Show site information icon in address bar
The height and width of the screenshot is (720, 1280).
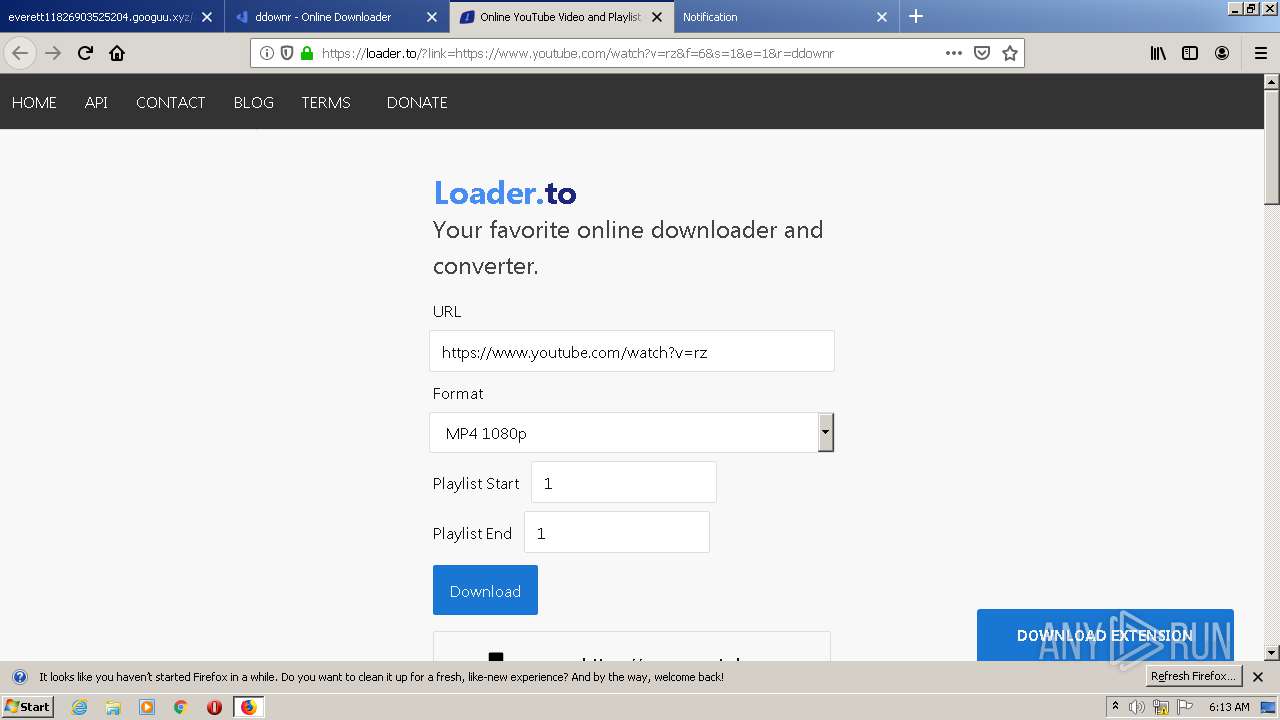pyautogui.click(x=267, y=53)
